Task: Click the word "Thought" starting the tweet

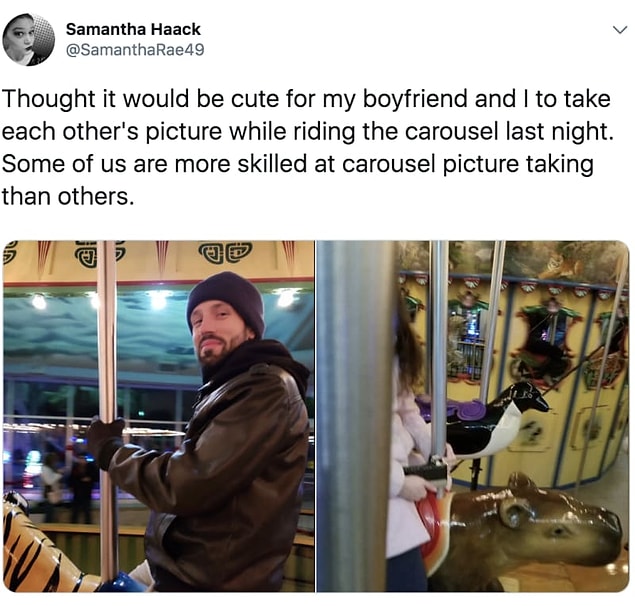Action: coord(49,100)
